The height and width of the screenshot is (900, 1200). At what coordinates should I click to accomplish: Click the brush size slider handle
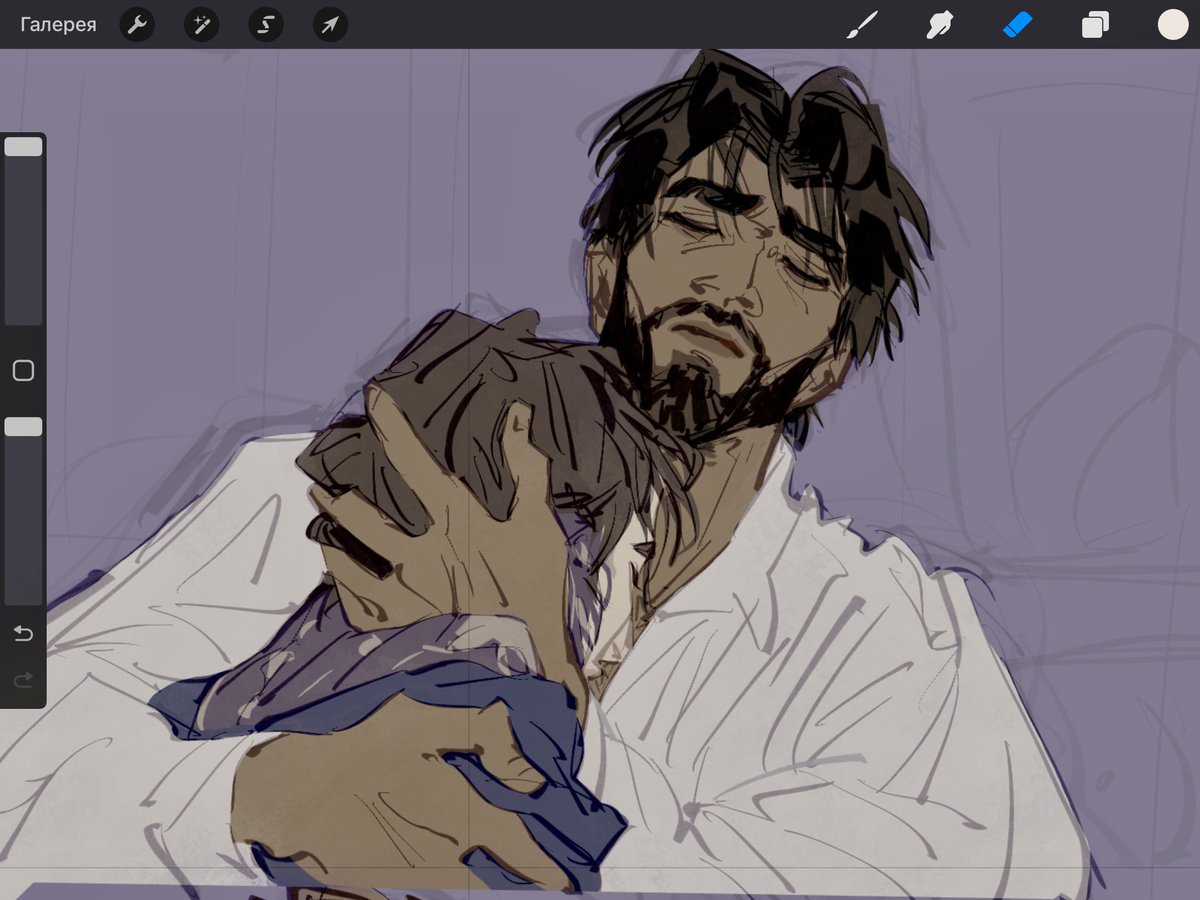click(x=23, y=147)
